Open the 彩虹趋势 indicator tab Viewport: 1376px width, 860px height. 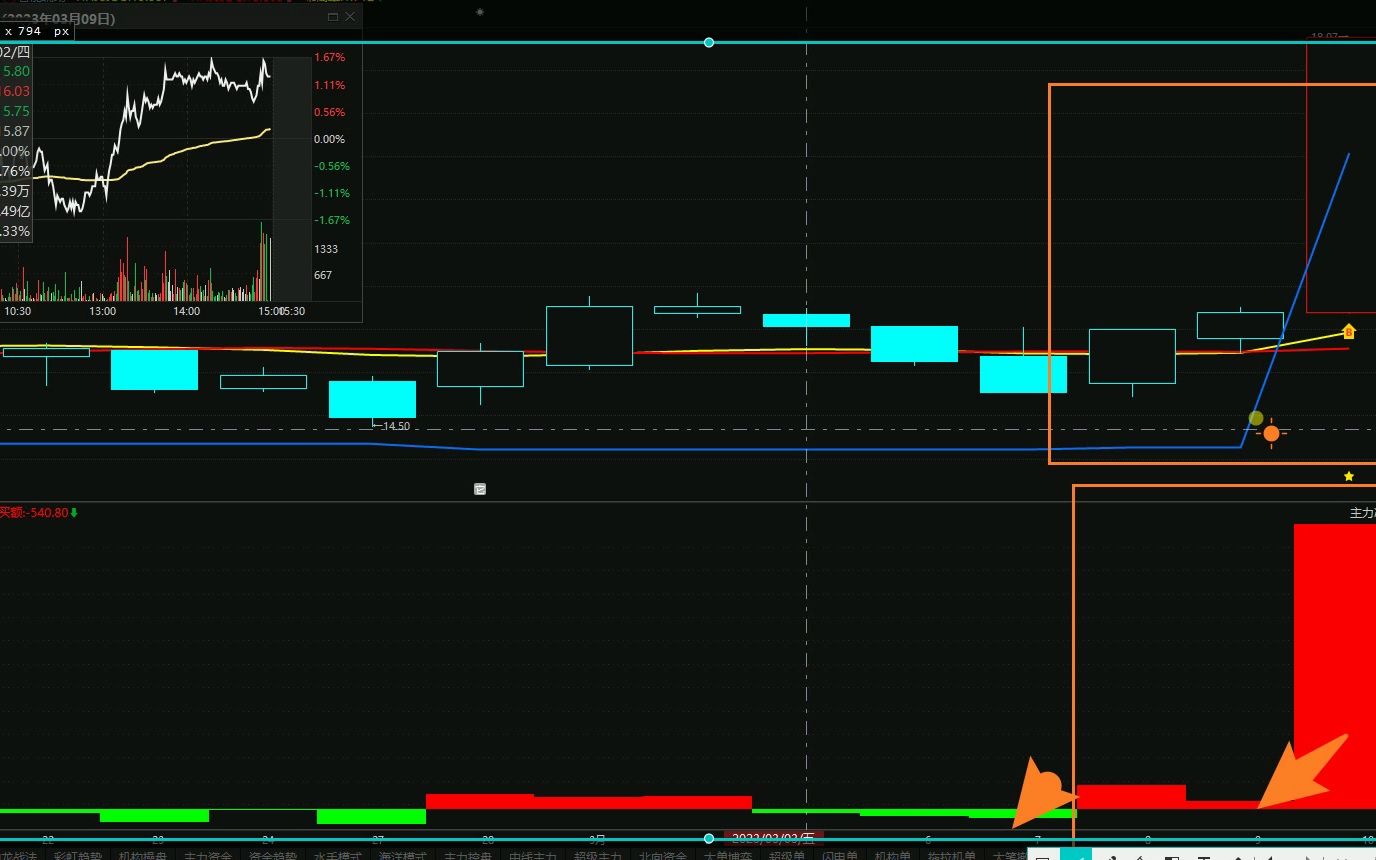78,855
